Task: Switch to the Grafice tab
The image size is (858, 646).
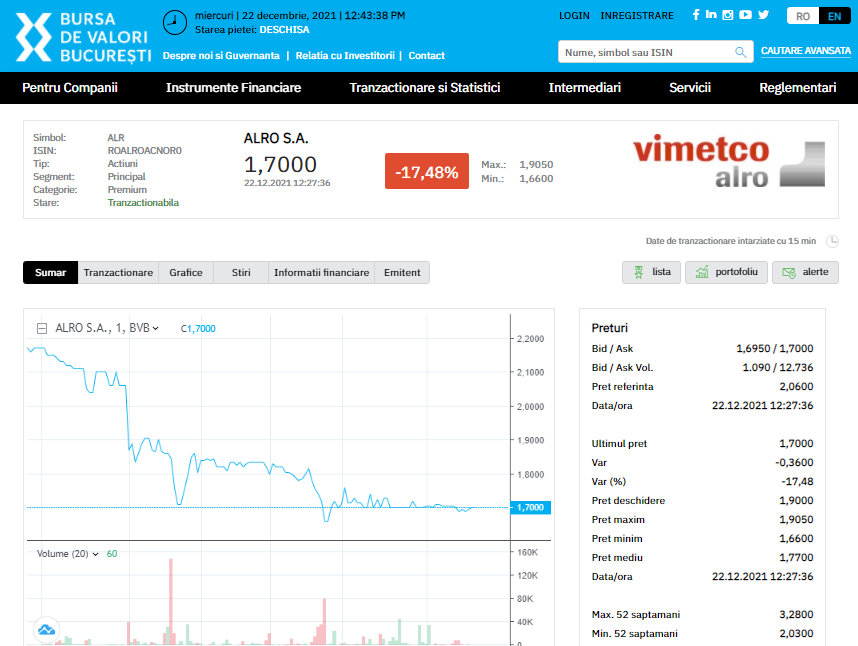Action: 186,272
